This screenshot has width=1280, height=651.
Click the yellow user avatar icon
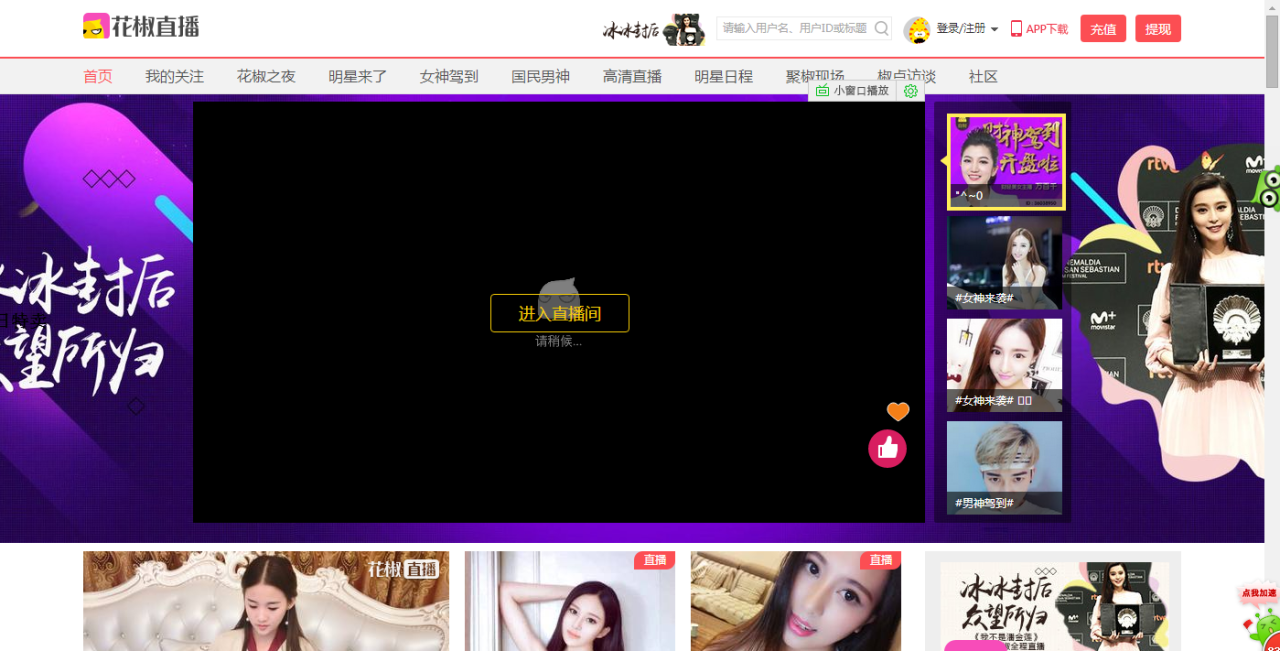[916, 30]
